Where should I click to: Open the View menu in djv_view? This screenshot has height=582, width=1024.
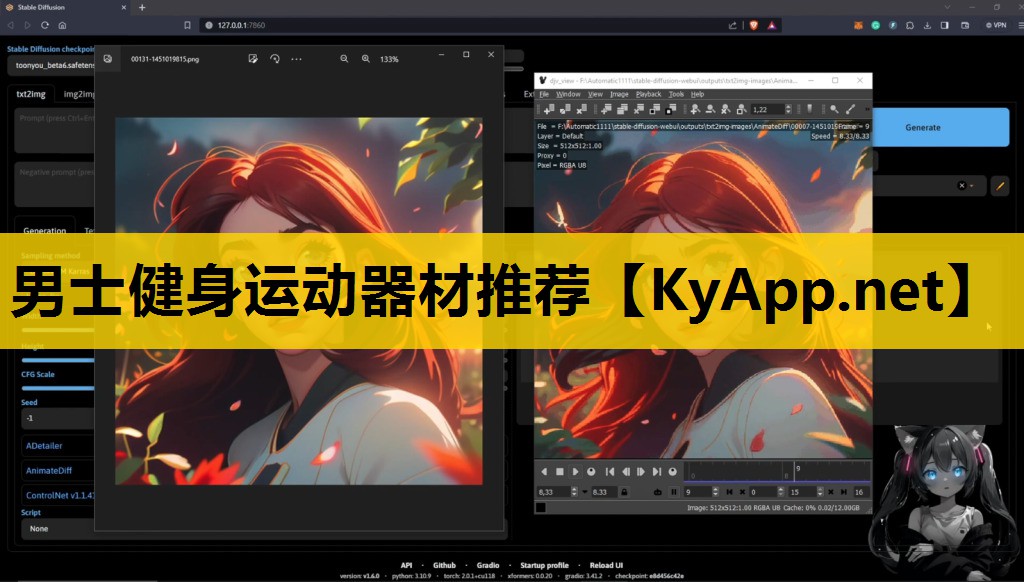coord(595,94)
